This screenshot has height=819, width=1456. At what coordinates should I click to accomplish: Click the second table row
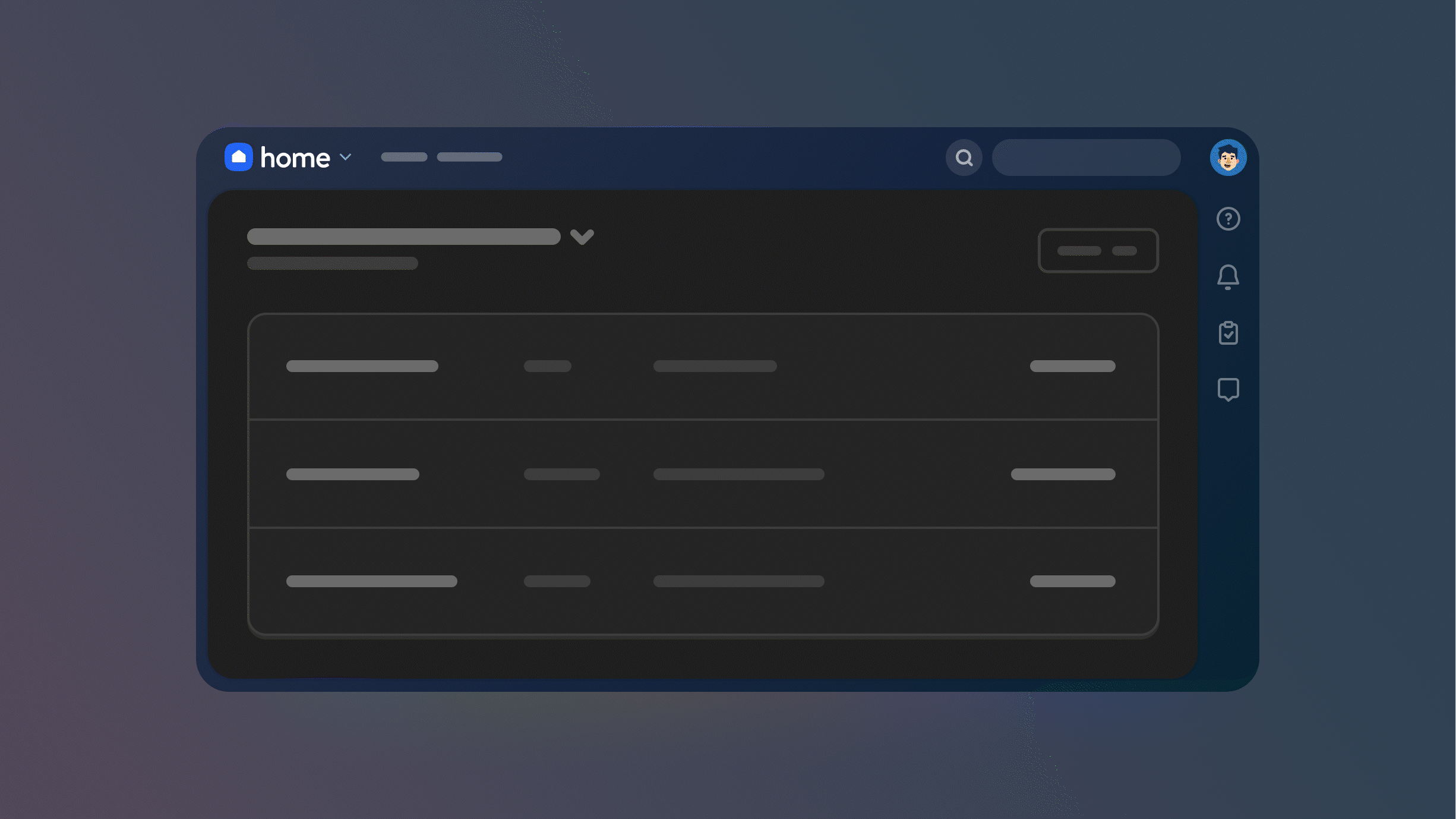pos(703,474)
